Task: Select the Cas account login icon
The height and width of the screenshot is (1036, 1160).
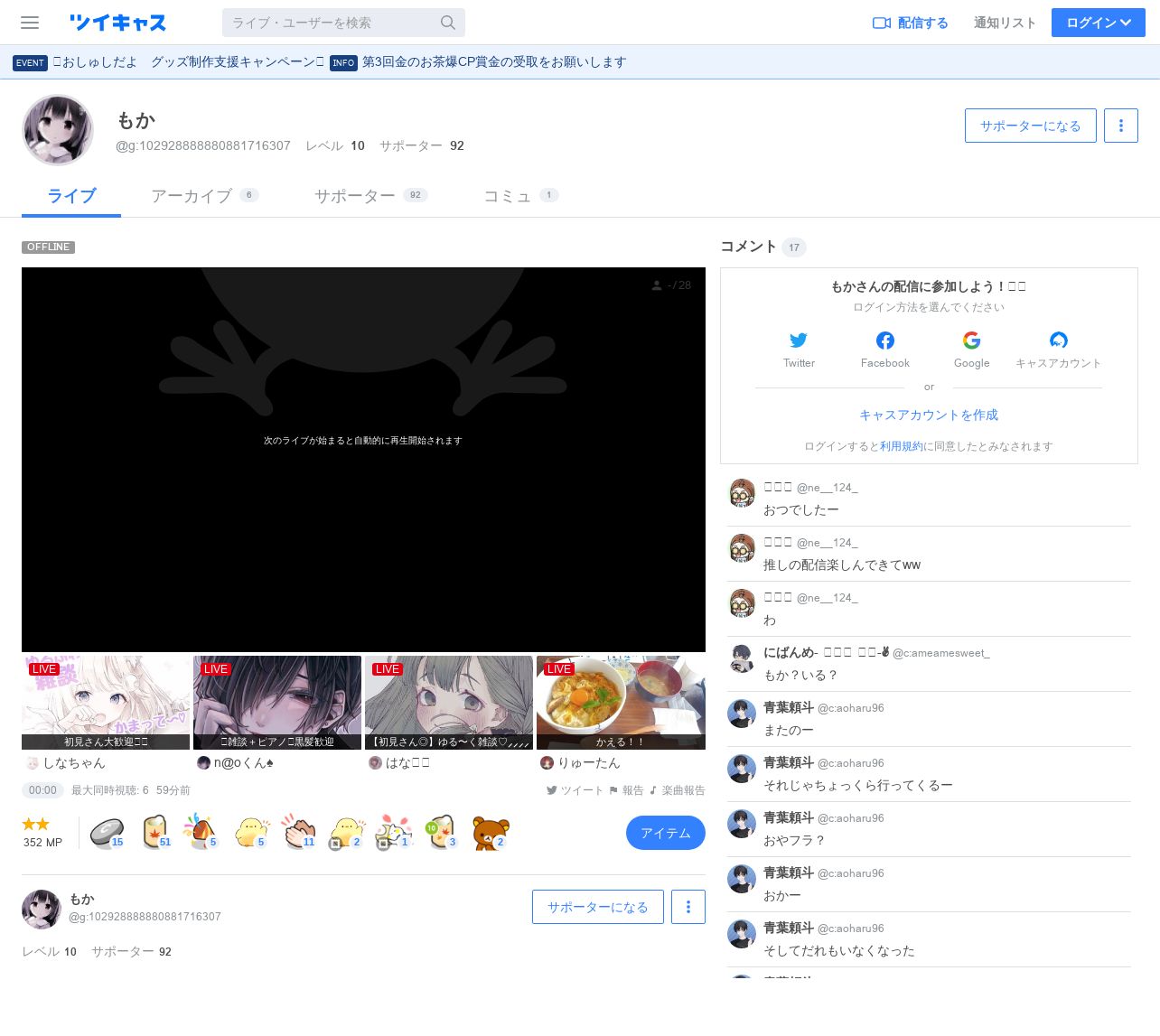Action: pyautogui.click(x=1058, y=341)
